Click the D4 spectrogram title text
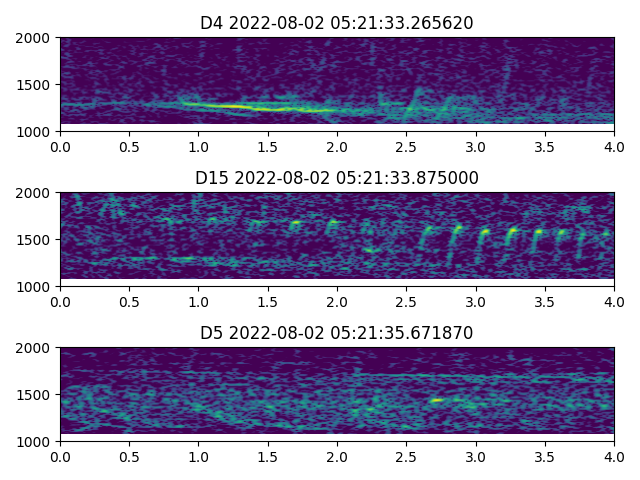This screenshot has height=480, width=640. (x=337, y=23)
